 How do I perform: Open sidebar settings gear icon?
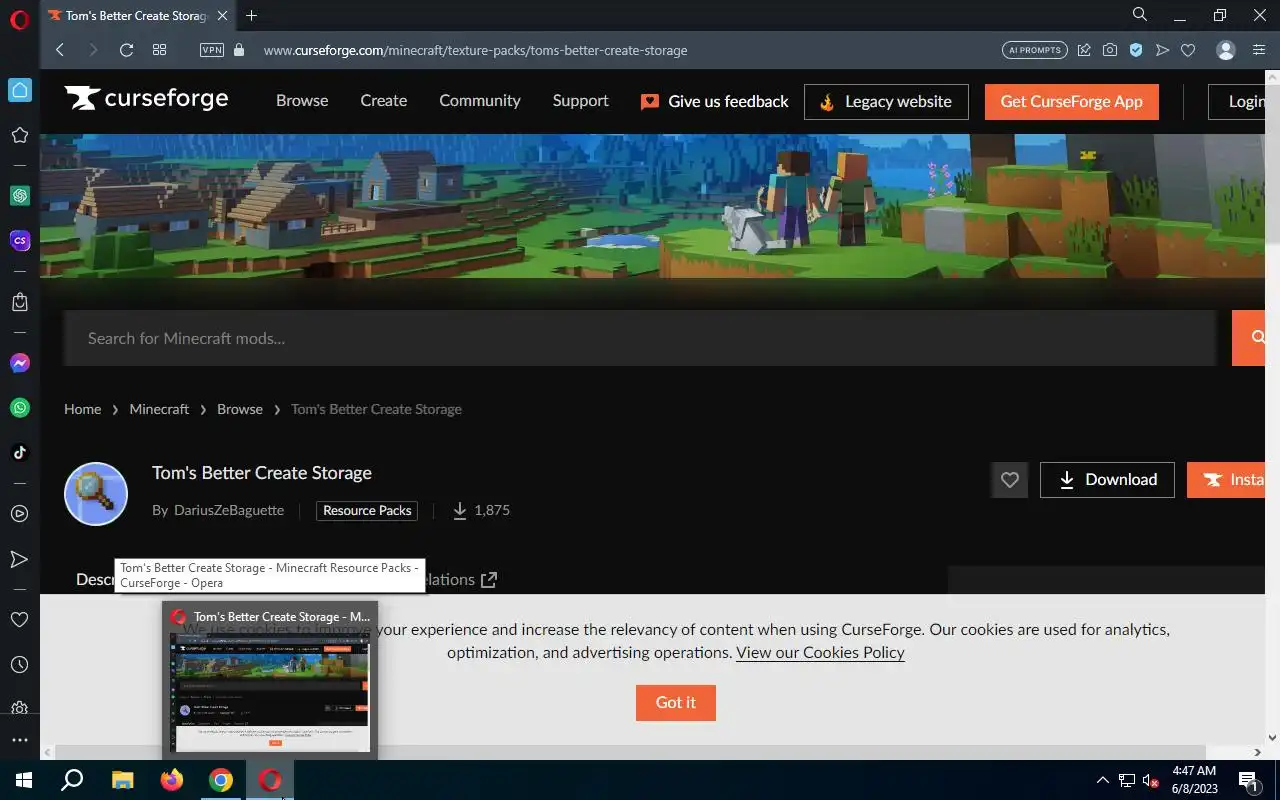tap(19, 708)
